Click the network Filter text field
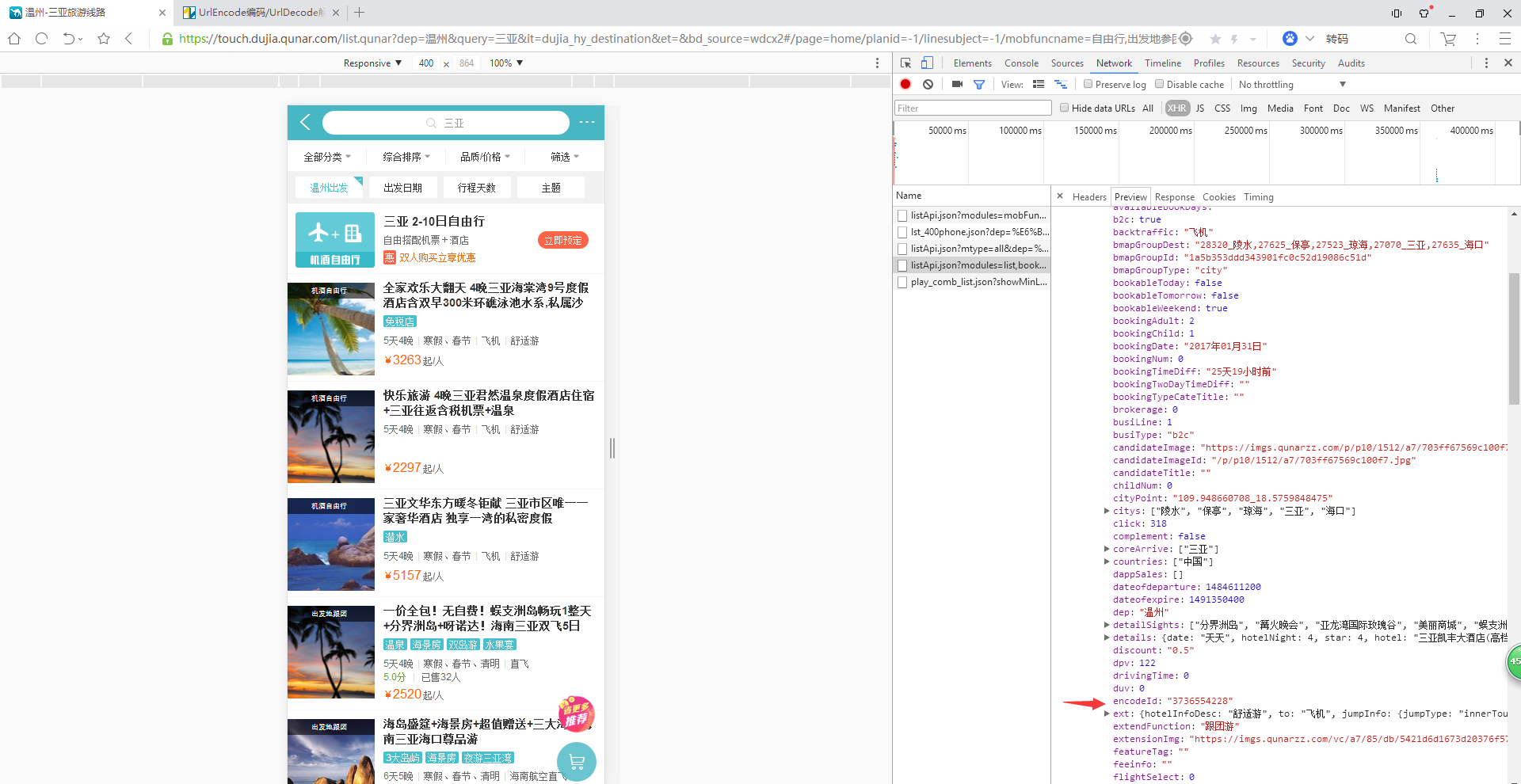The image size is (1521, 784). [973, 108]
